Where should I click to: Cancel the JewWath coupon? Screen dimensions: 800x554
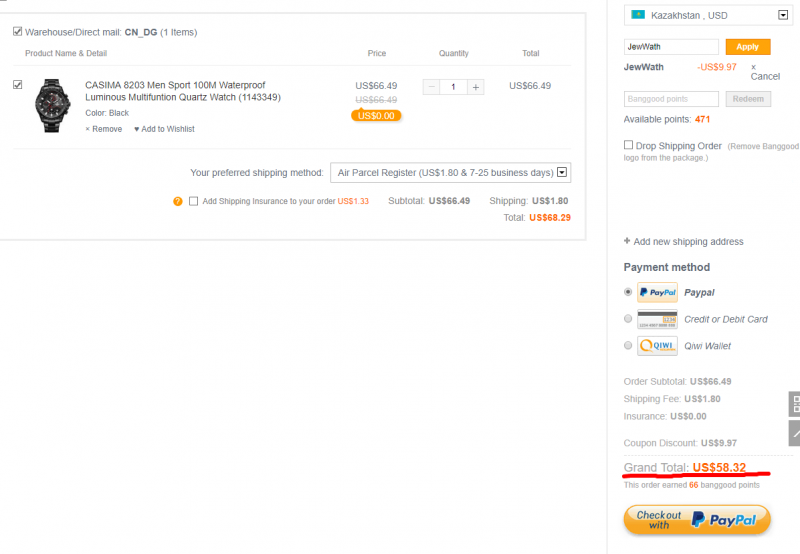coord(765,72)
